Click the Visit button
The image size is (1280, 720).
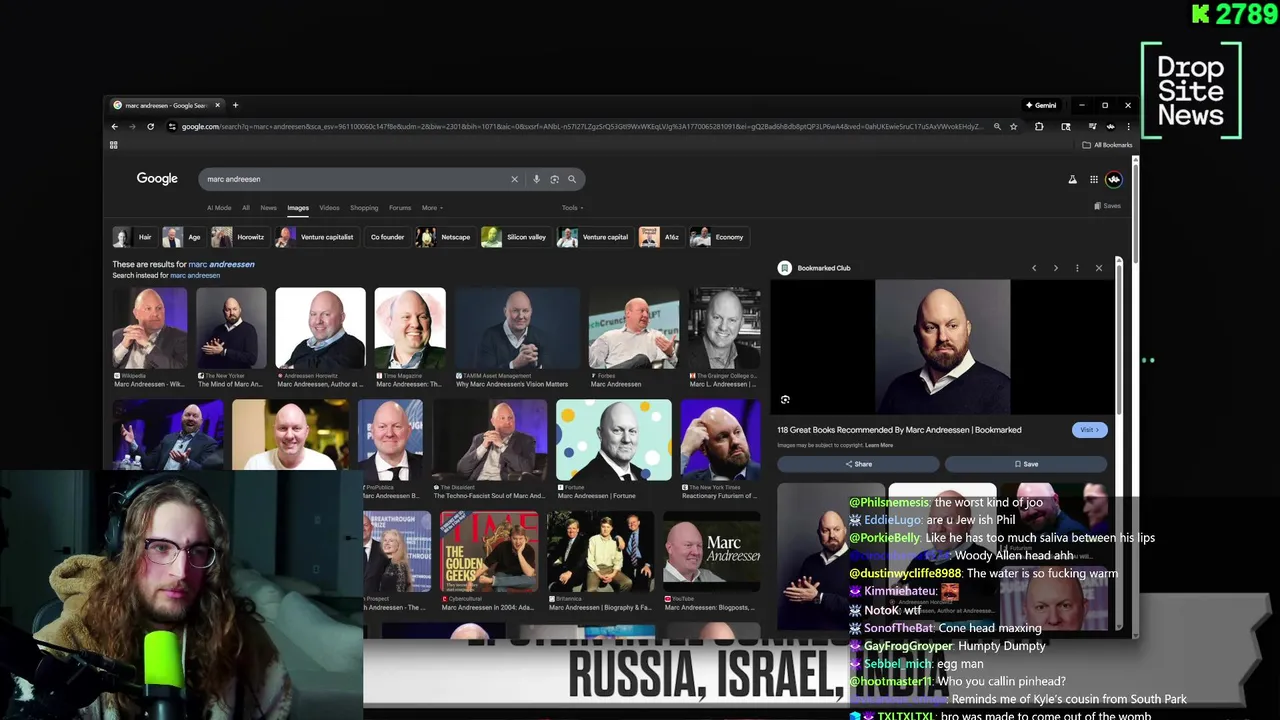coord(1089,430)
